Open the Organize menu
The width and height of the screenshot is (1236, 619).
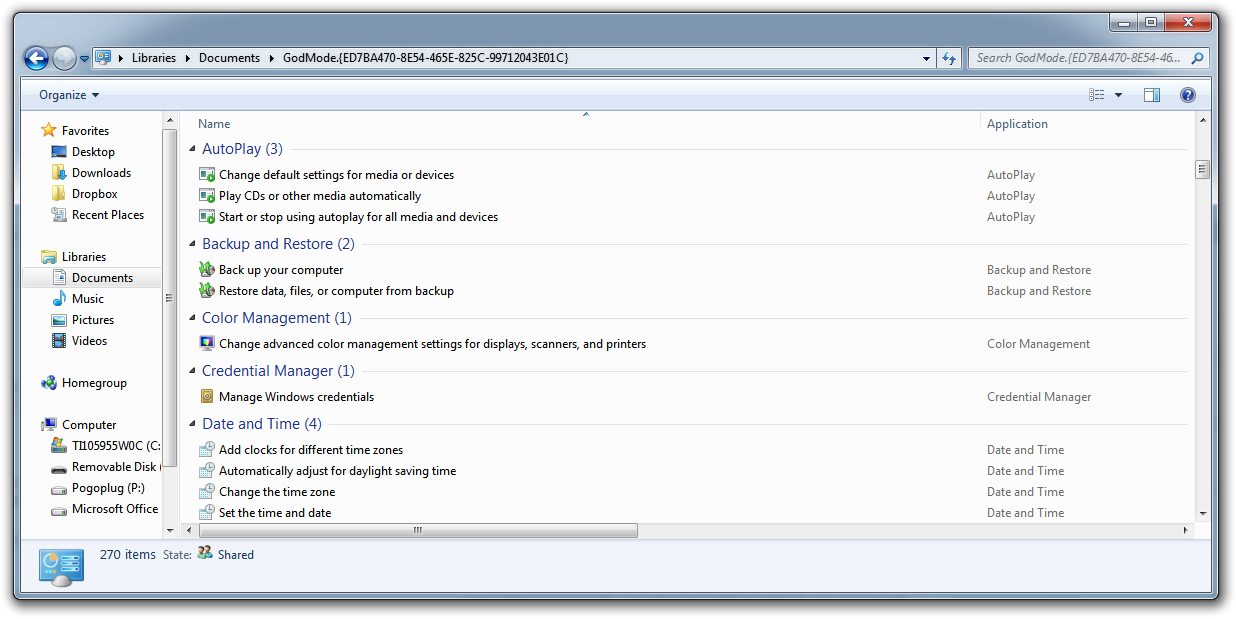tap(69, 95)
